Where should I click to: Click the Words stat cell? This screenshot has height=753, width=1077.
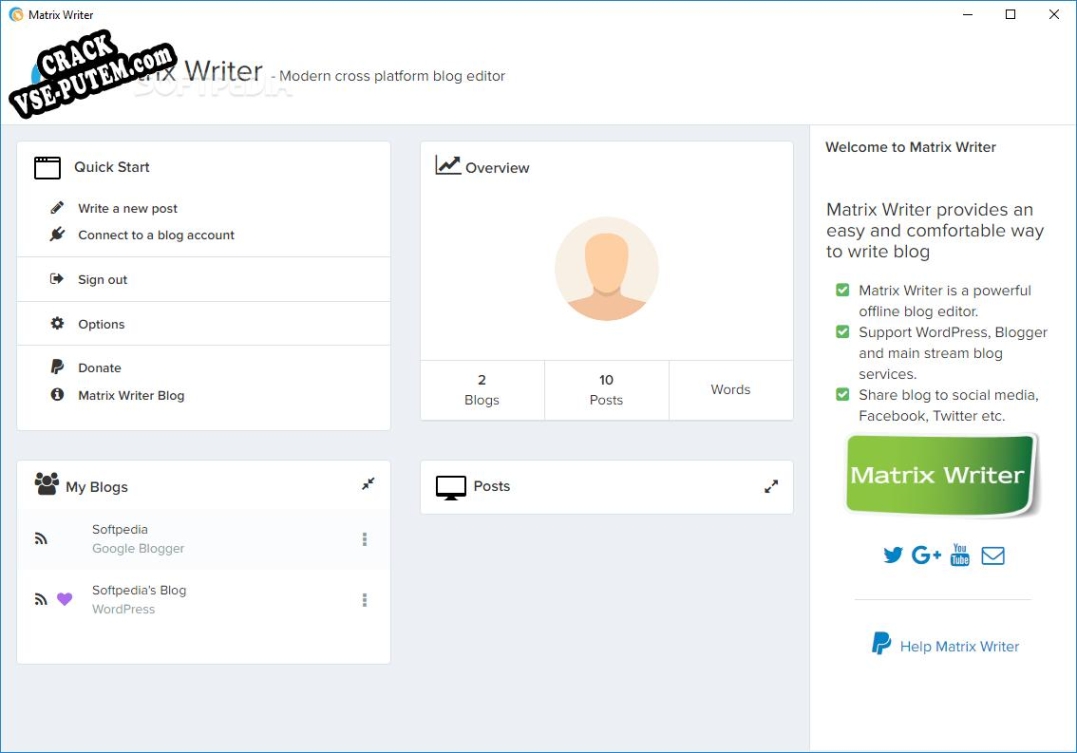(x=731, y=390)
